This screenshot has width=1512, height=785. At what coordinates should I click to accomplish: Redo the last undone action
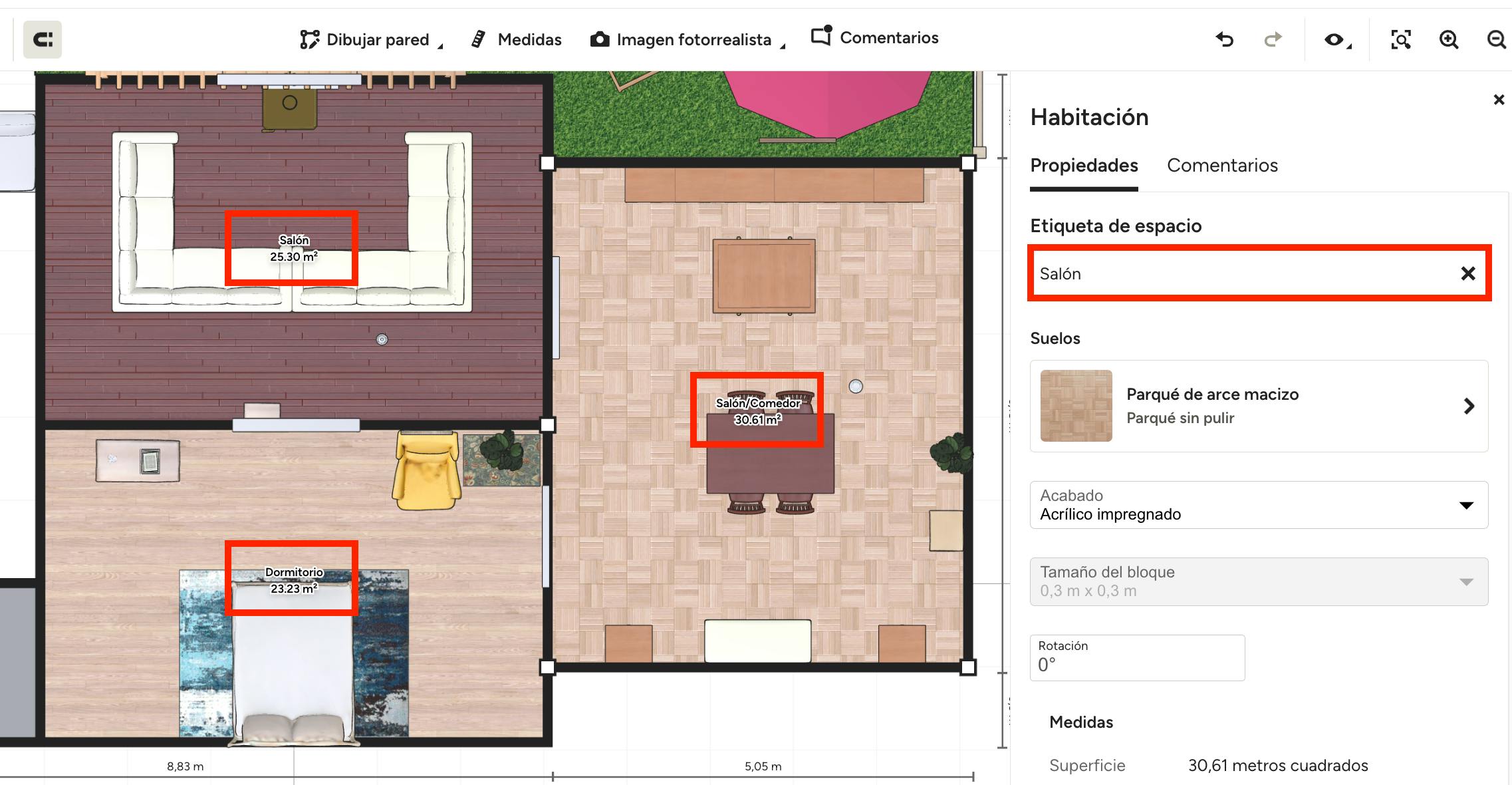tap(1272, 40)
